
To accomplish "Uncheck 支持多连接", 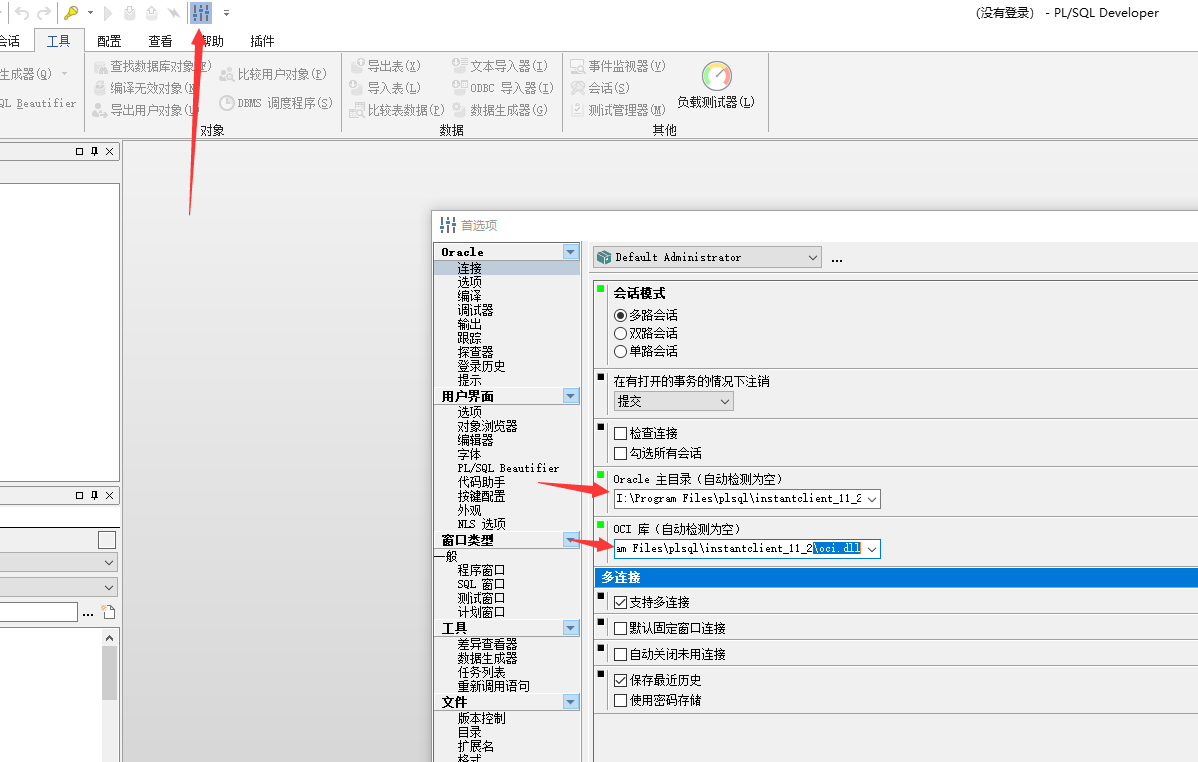I will [x=620, y=602].
